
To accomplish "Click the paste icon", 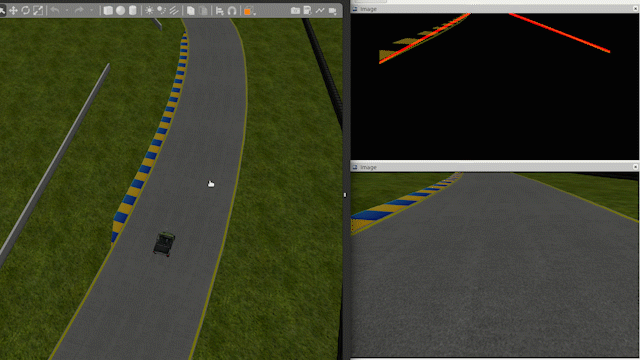I will click(x=203, y=11).
